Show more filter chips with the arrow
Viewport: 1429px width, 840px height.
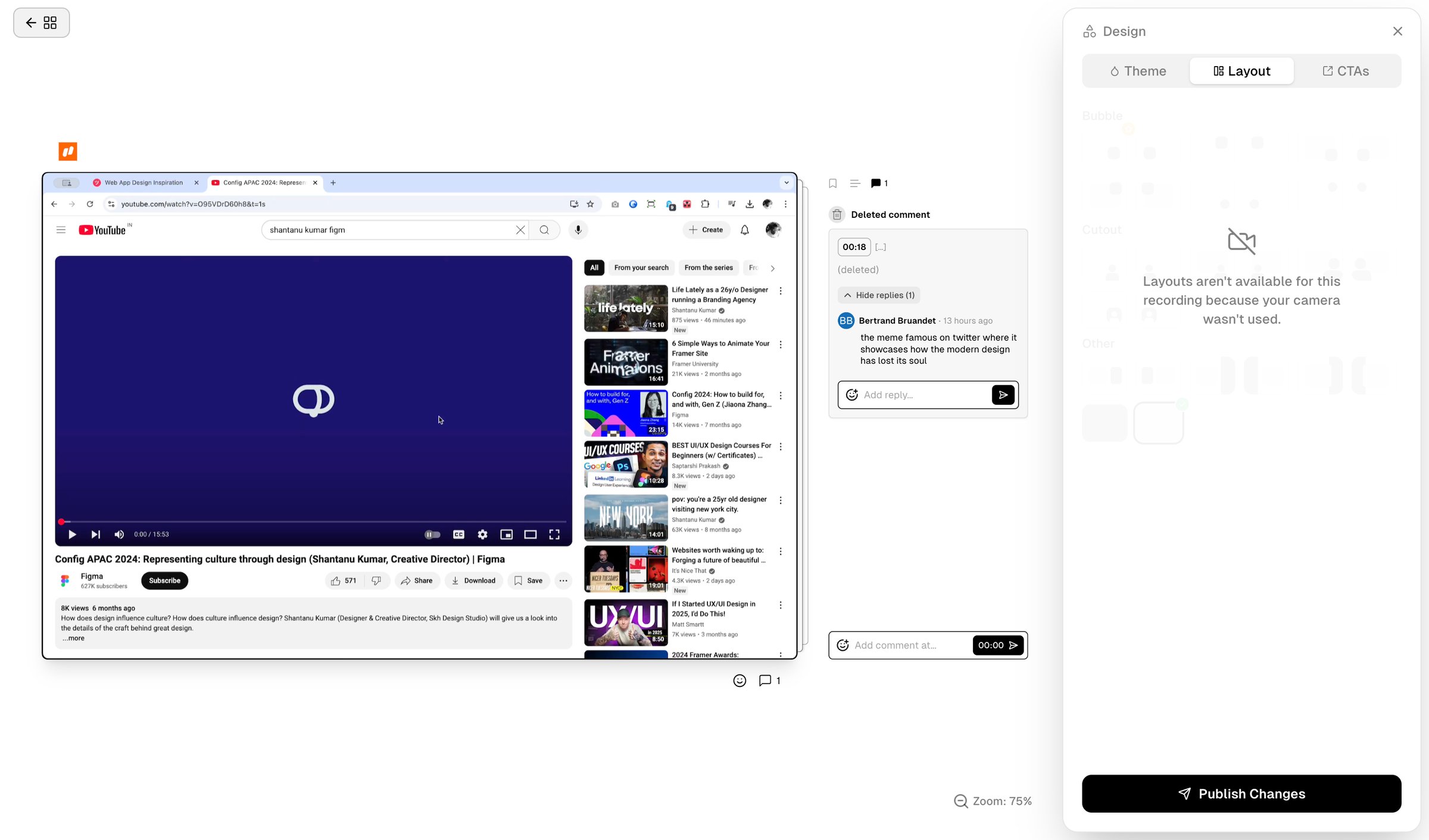[x=773, y=268]
